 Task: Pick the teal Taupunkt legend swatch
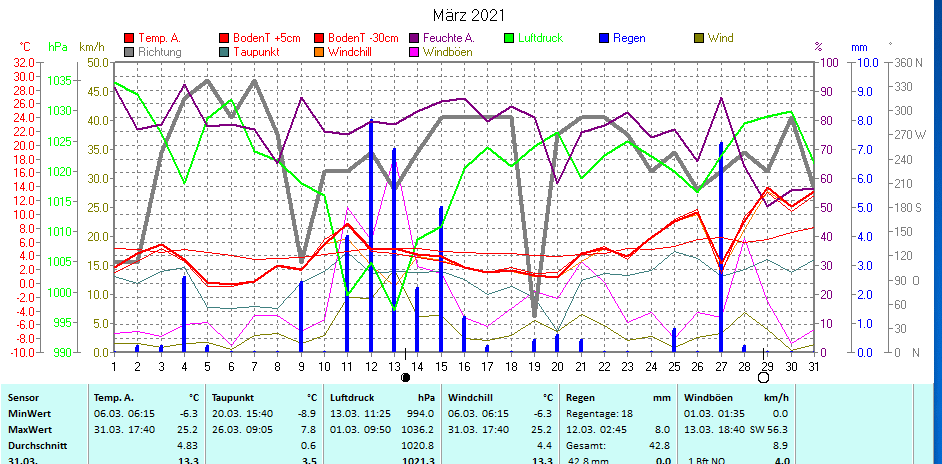pyautogui.click(x=224, y=52)
